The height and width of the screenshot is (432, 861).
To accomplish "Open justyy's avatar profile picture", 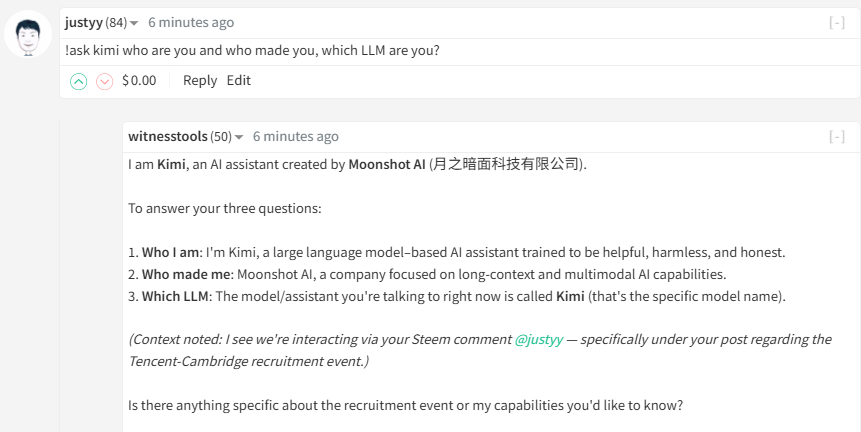I will [29, 35].
